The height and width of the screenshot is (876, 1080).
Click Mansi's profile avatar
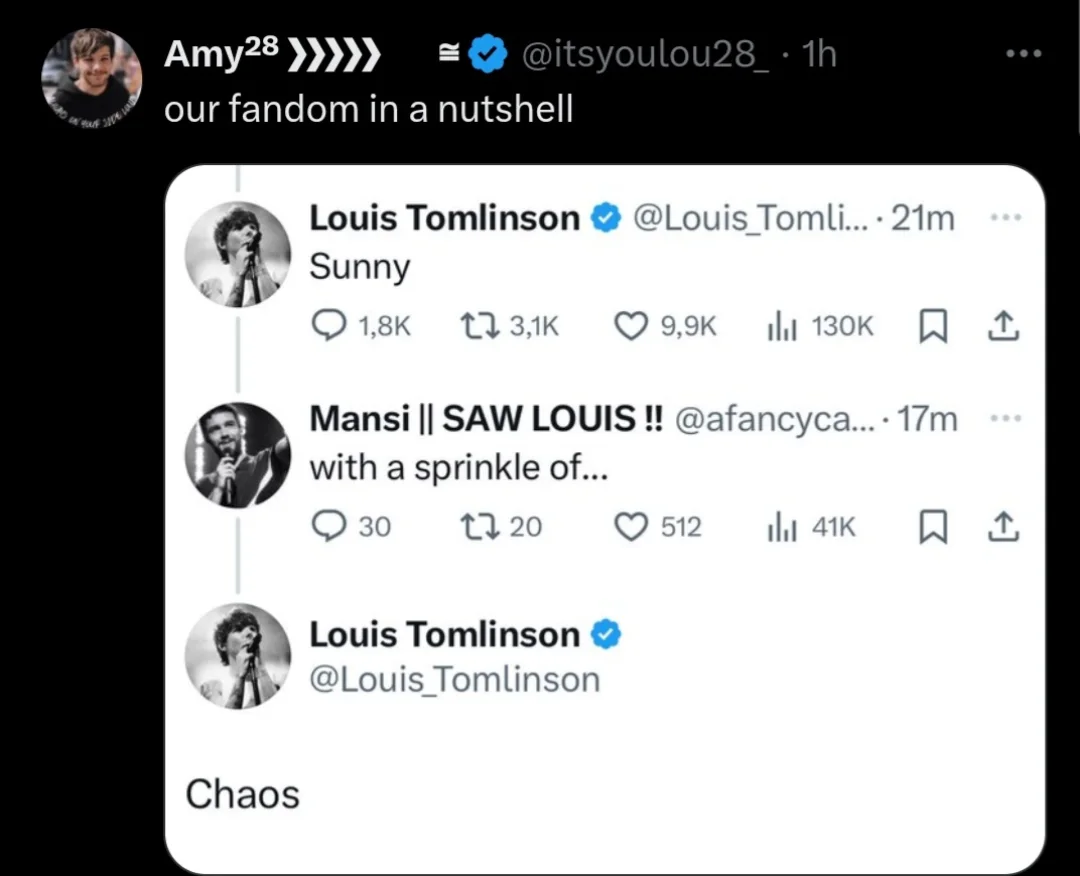pos(238,455)
